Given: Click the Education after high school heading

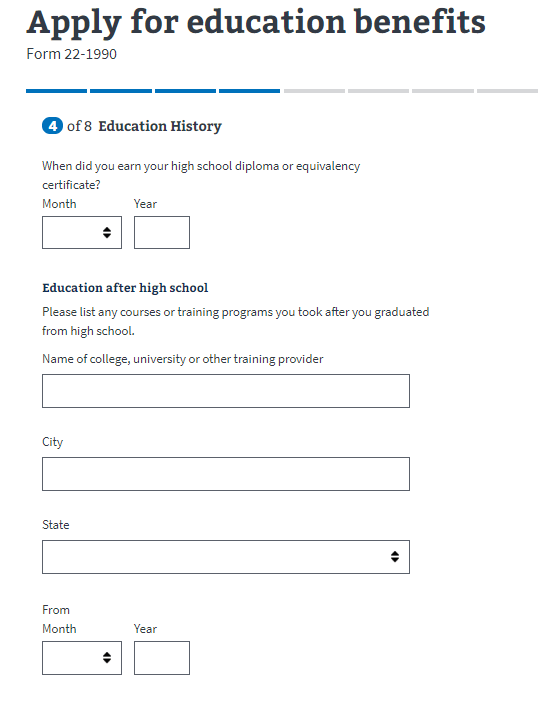Looking at the screenshot, I should coord(125,288).
